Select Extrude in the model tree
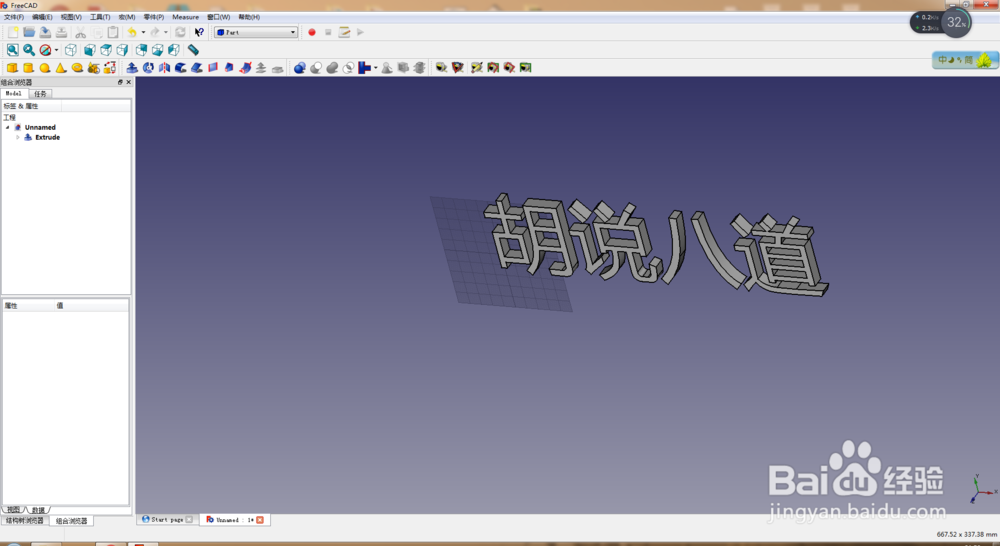 click(x=47, y=137)
